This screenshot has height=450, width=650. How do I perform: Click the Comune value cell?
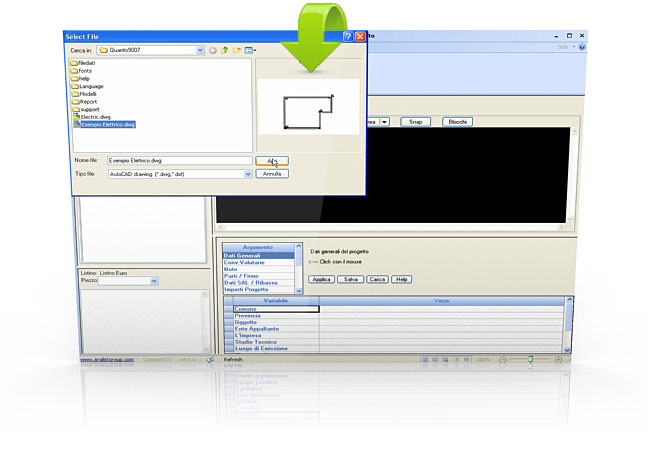440,309
